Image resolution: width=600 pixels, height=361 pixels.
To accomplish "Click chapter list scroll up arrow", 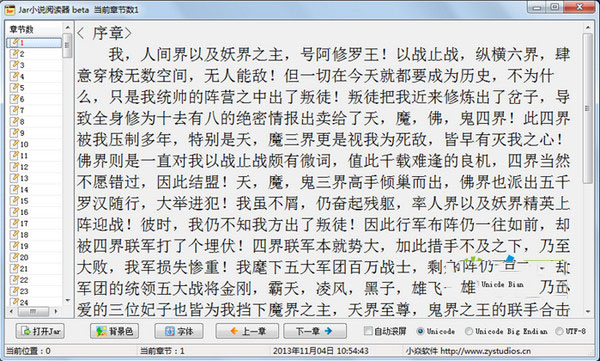I will 67,28.
